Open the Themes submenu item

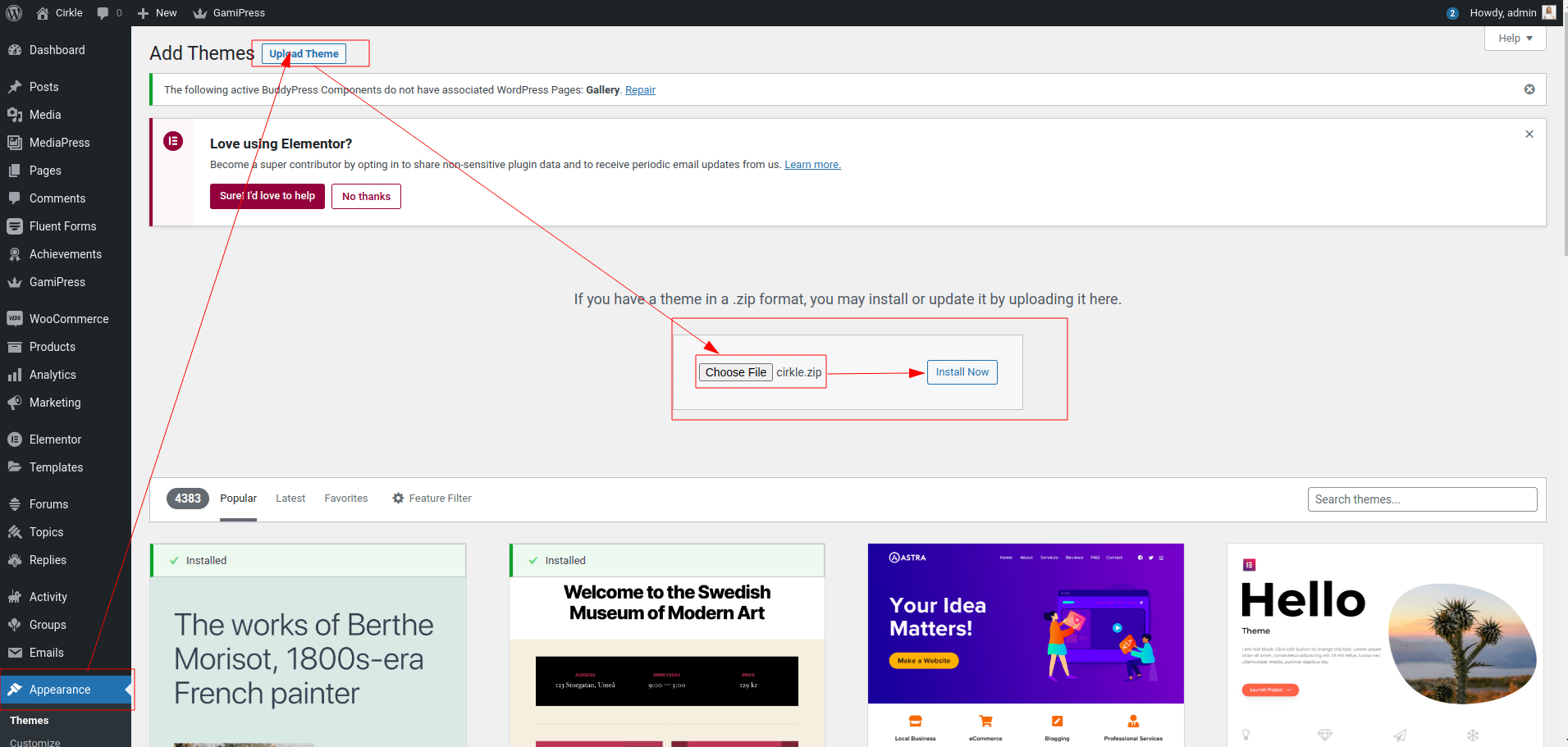coord(29,721)
